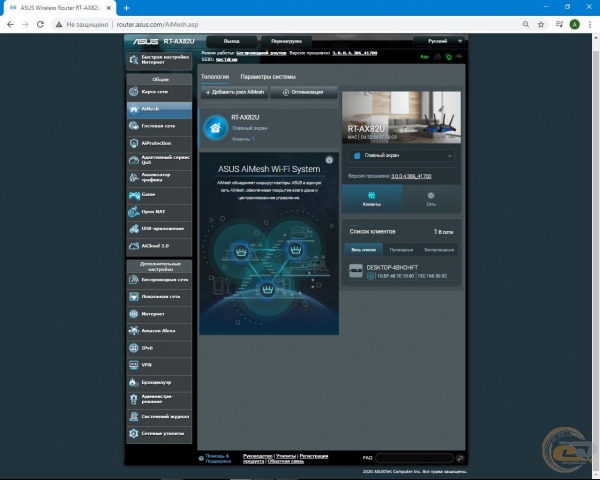Open Wireless (Беспроводная сеть) settings

(x=159, y=280)
